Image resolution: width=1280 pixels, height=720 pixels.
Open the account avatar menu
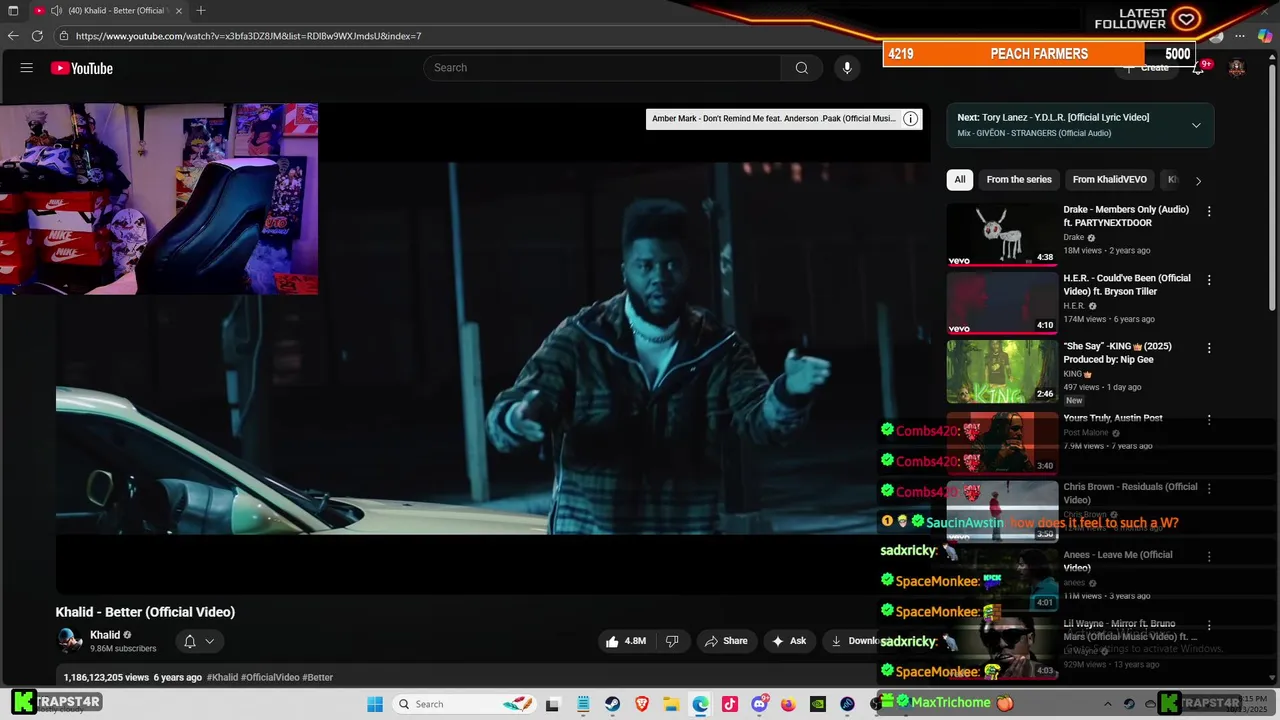point(1237,68)
